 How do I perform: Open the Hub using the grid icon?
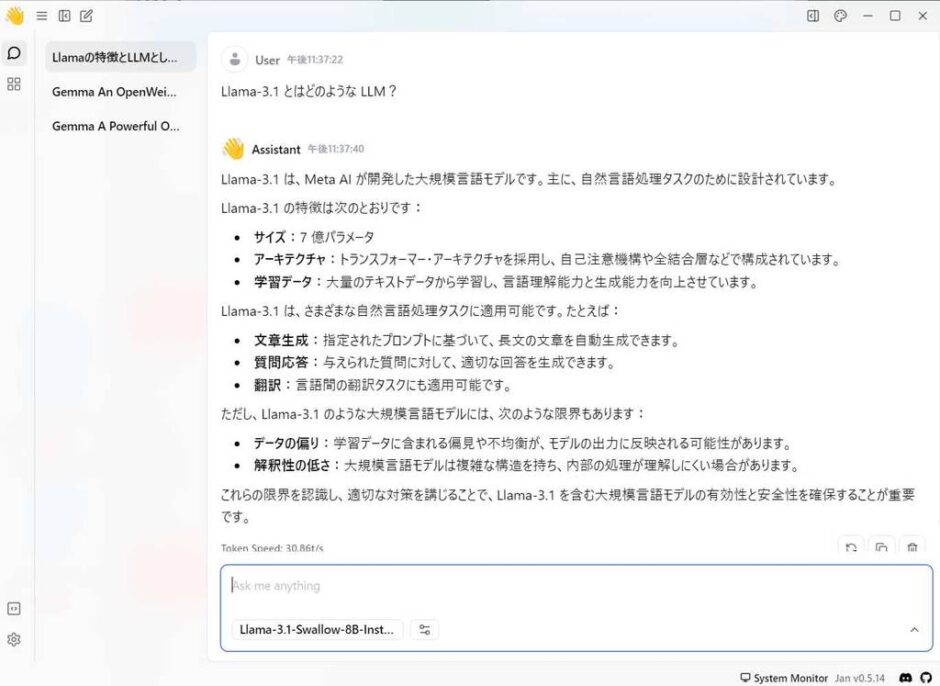pyautogui.click(x=14, y=84)
